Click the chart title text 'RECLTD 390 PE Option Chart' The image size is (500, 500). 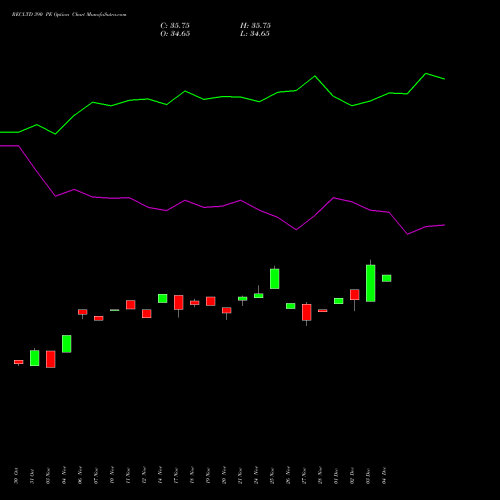[x=50, y=15]
